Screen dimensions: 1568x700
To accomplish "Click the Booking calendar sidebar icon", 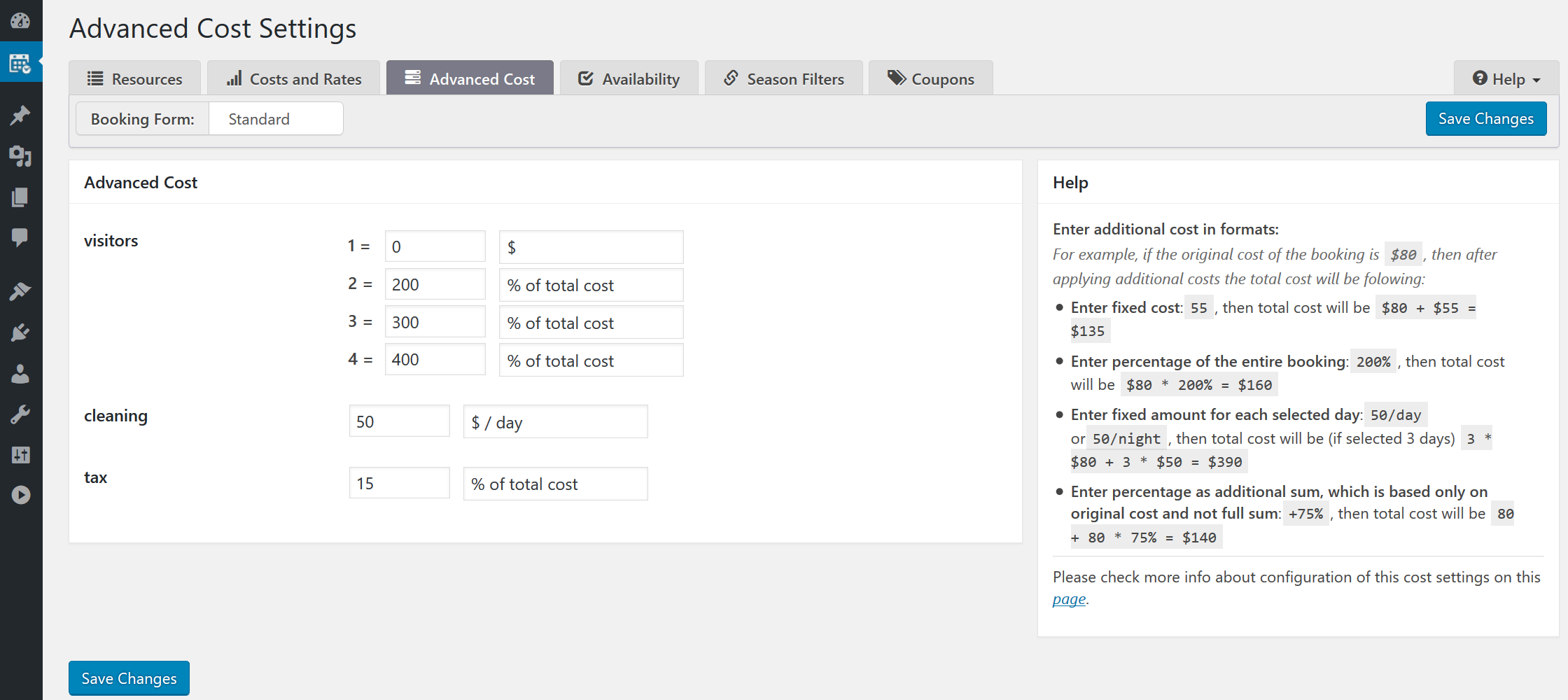I will point(20,64).
